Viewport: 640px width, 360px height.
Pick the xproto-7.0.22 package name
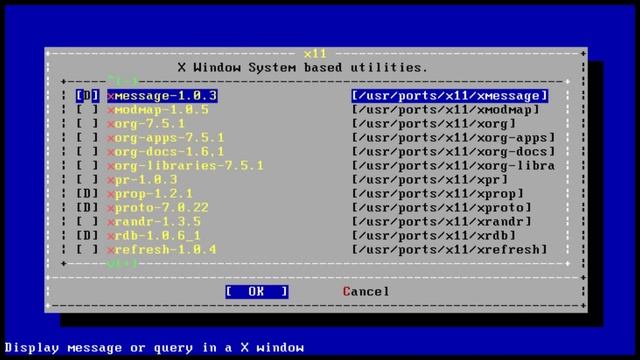coord(158,208)
